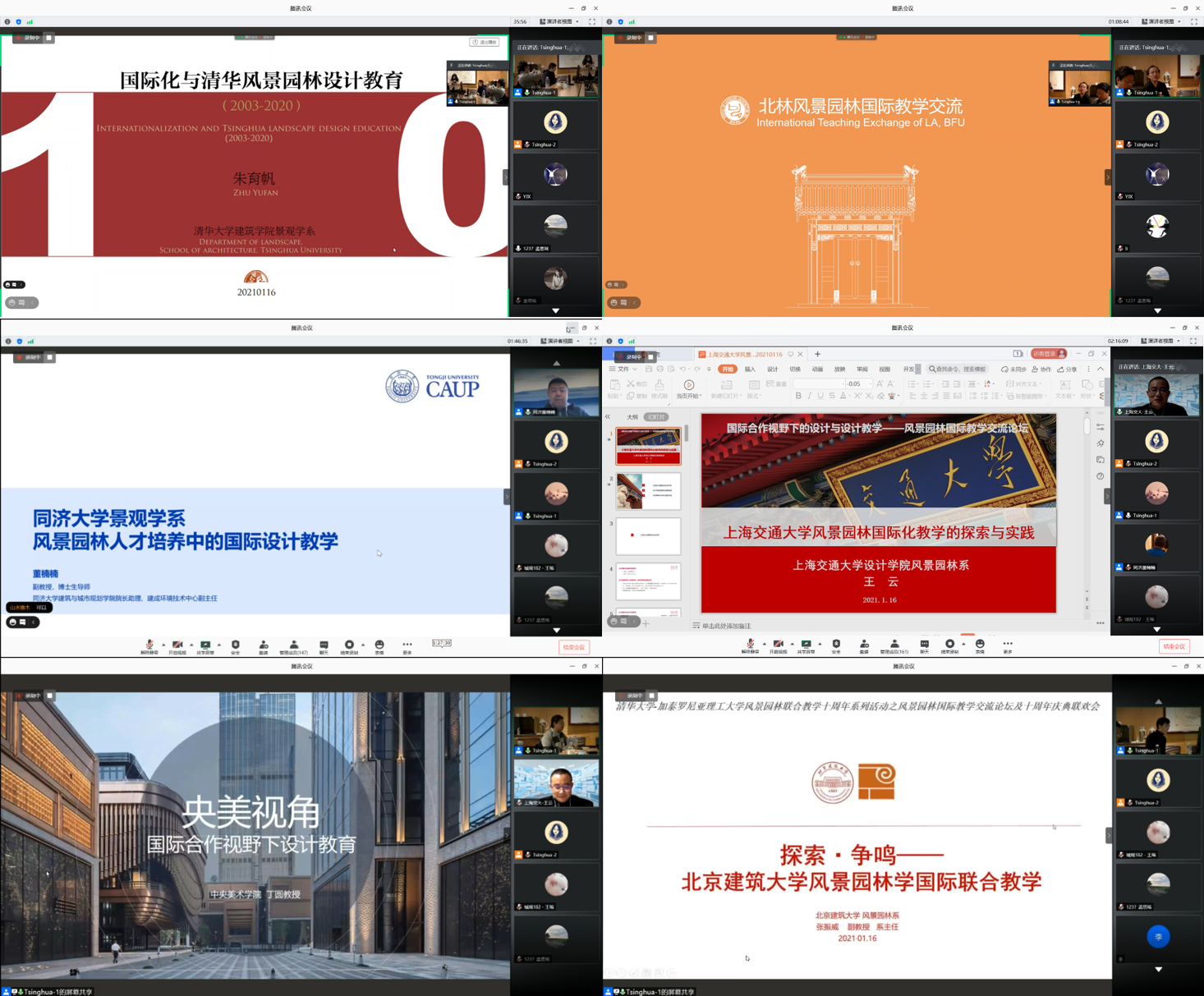Expand the font size box showing -0.05
This screenshot has width=1204, height=996.
coord(869,383)
